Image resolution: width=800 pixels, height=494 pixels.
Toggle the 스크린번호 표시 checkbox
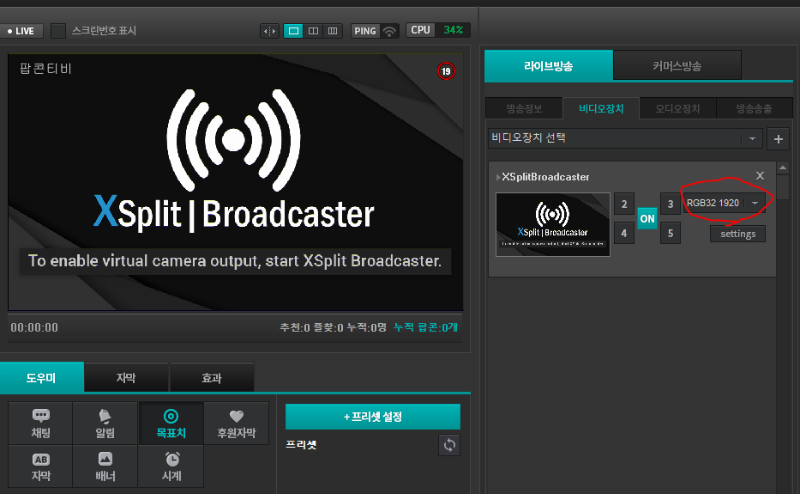point(58,31)
